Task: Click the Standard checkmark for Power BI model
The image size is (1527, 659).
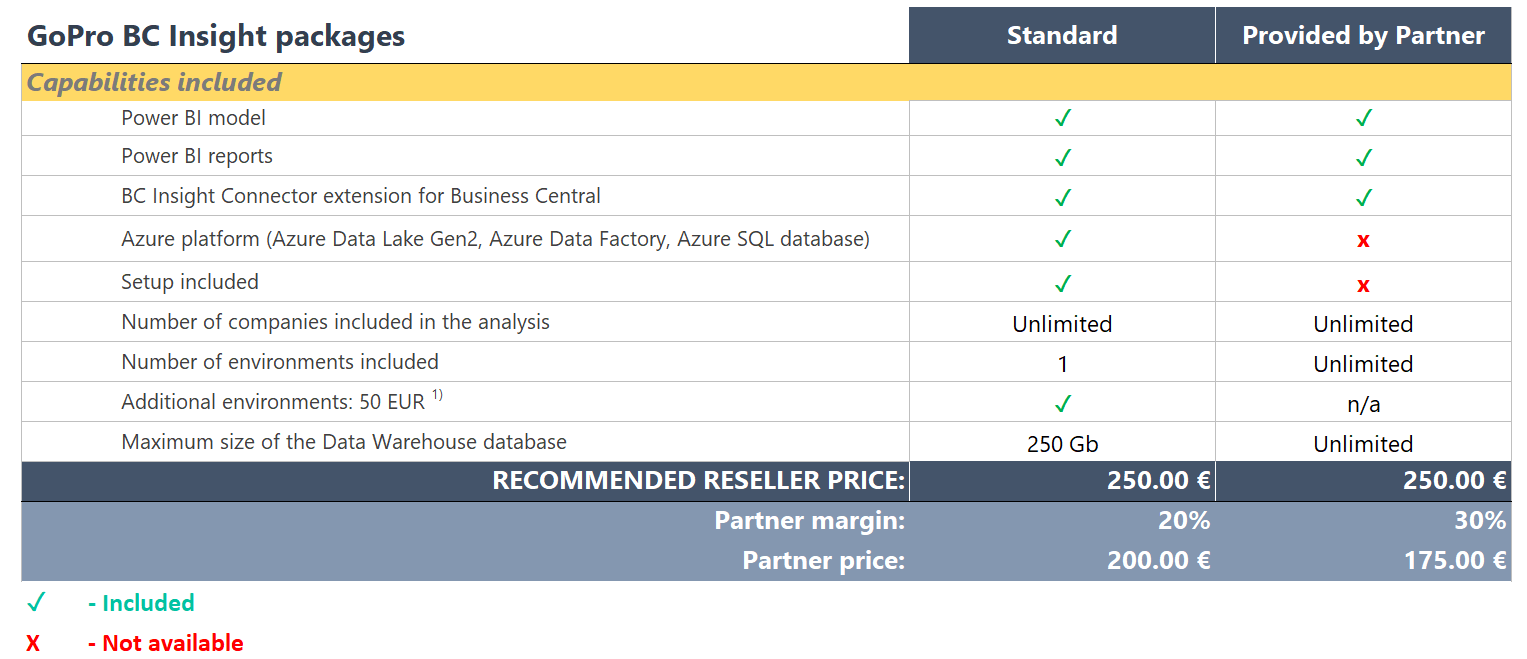Action: pos(1062,118)
